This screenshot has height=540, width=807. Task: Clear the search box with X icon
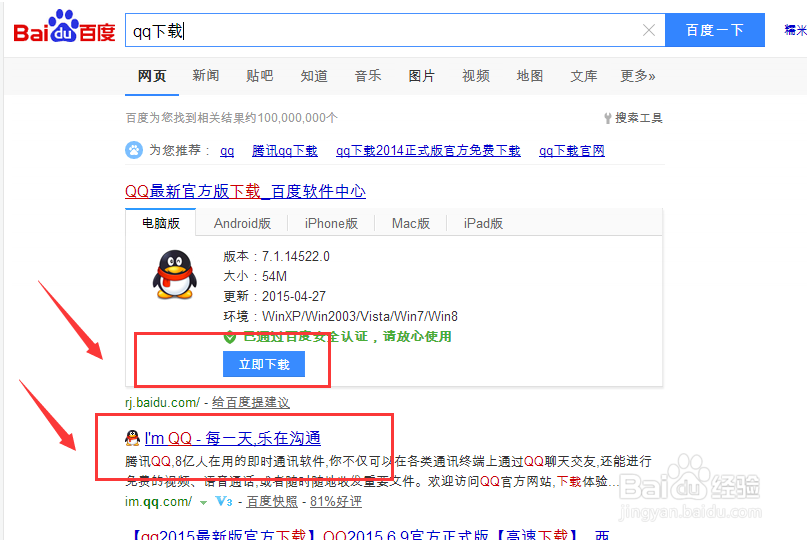[x=649, y=30]
